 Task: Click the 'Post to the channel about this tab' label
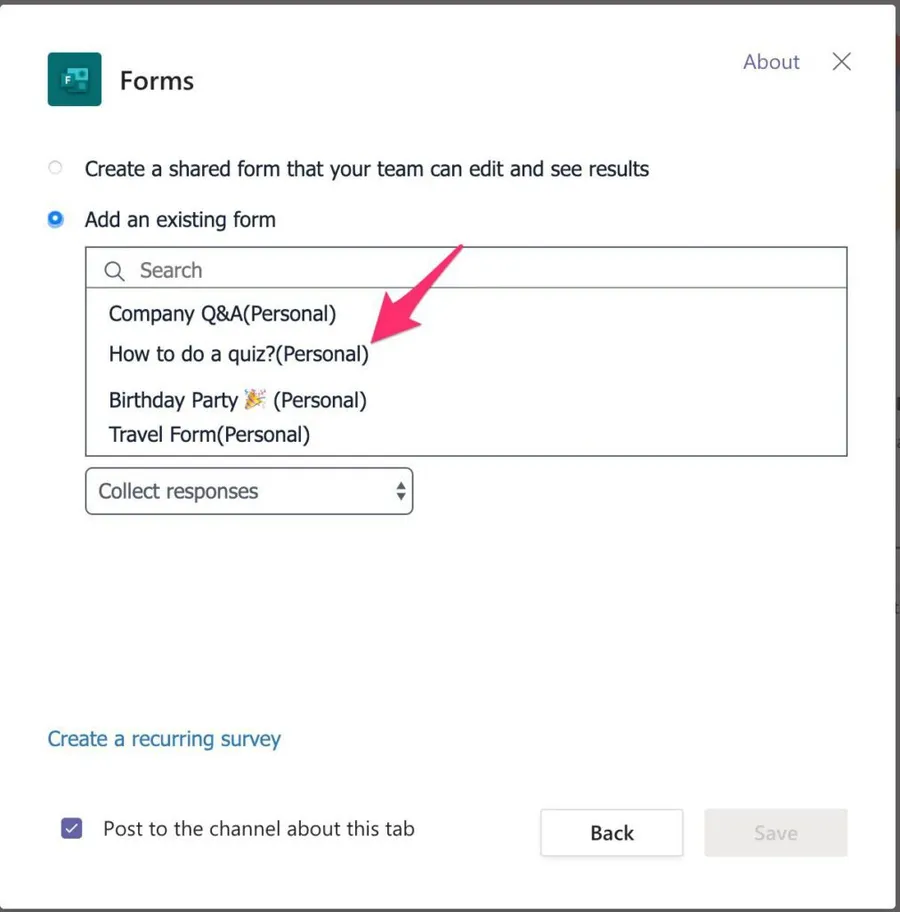258,828
